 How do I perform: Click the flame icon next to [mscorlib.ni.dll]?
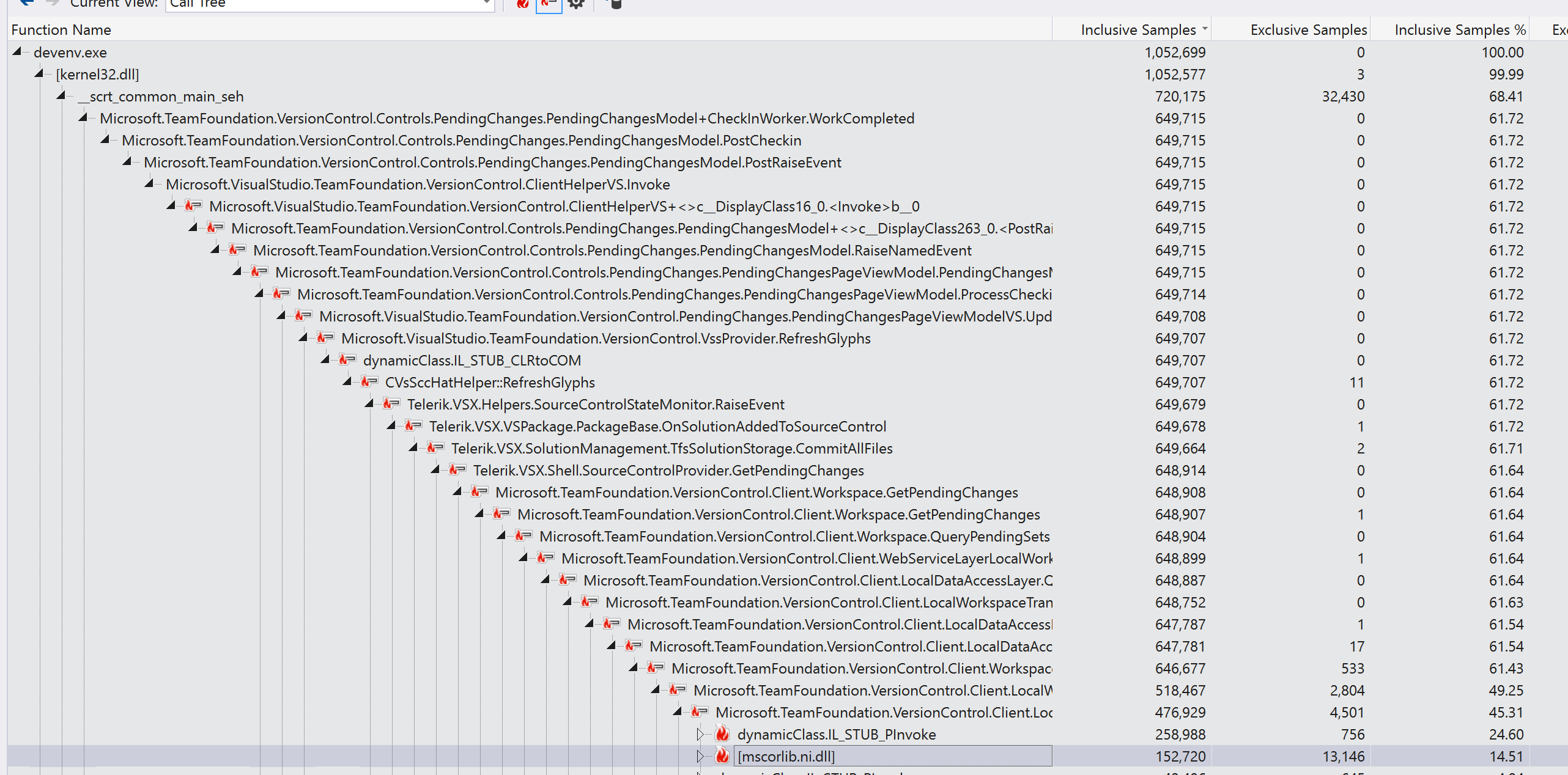[722, 756]
